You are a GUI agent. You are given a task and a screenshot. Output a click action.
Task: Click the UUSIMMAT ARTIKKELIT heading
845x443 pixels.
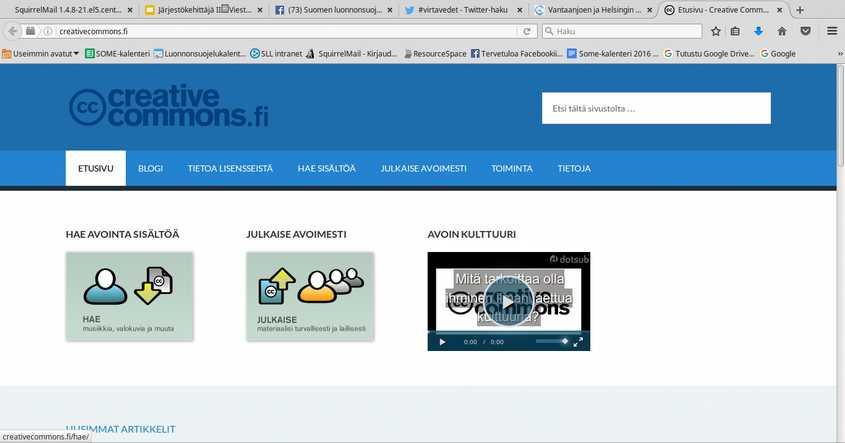(121, 429)
